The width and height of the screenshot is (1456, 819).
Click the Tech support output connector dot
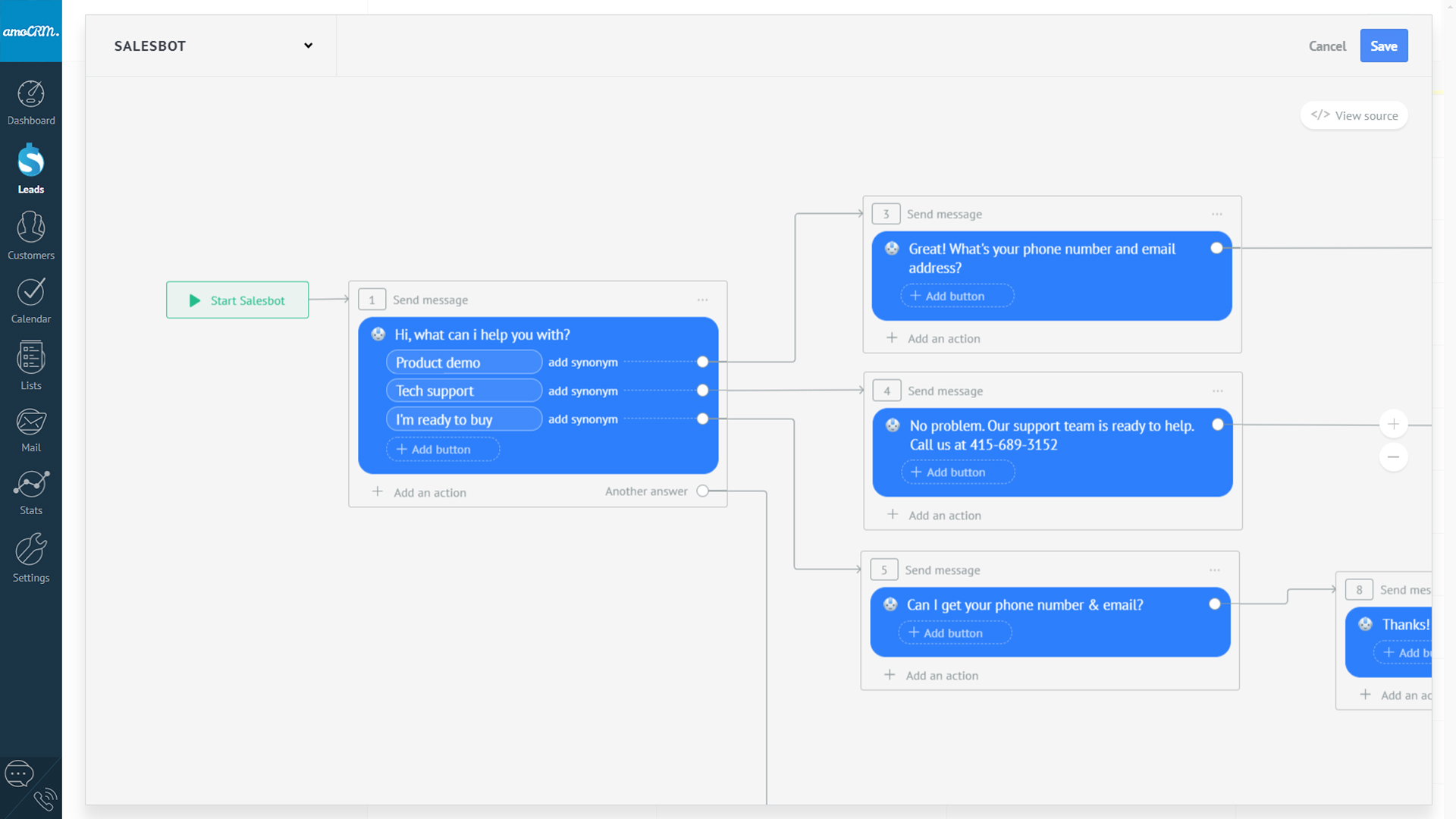point(702,391)
